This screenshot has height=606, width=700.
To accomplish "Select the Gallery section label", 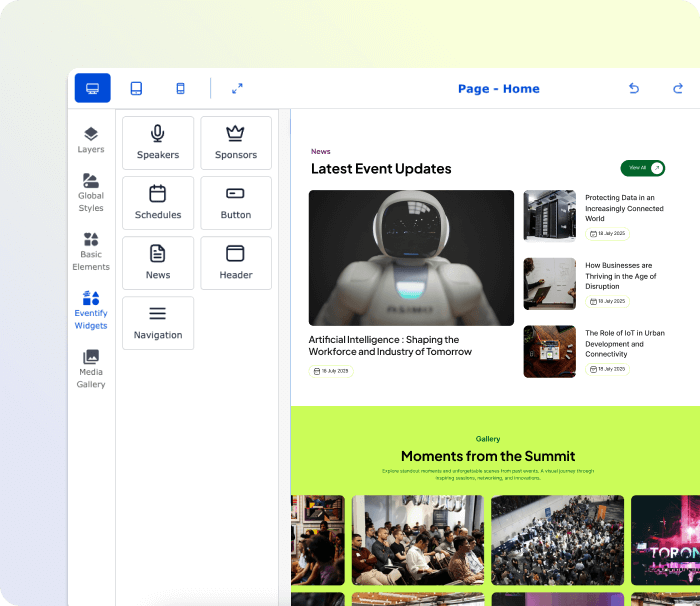I will [x=488, y=439].
